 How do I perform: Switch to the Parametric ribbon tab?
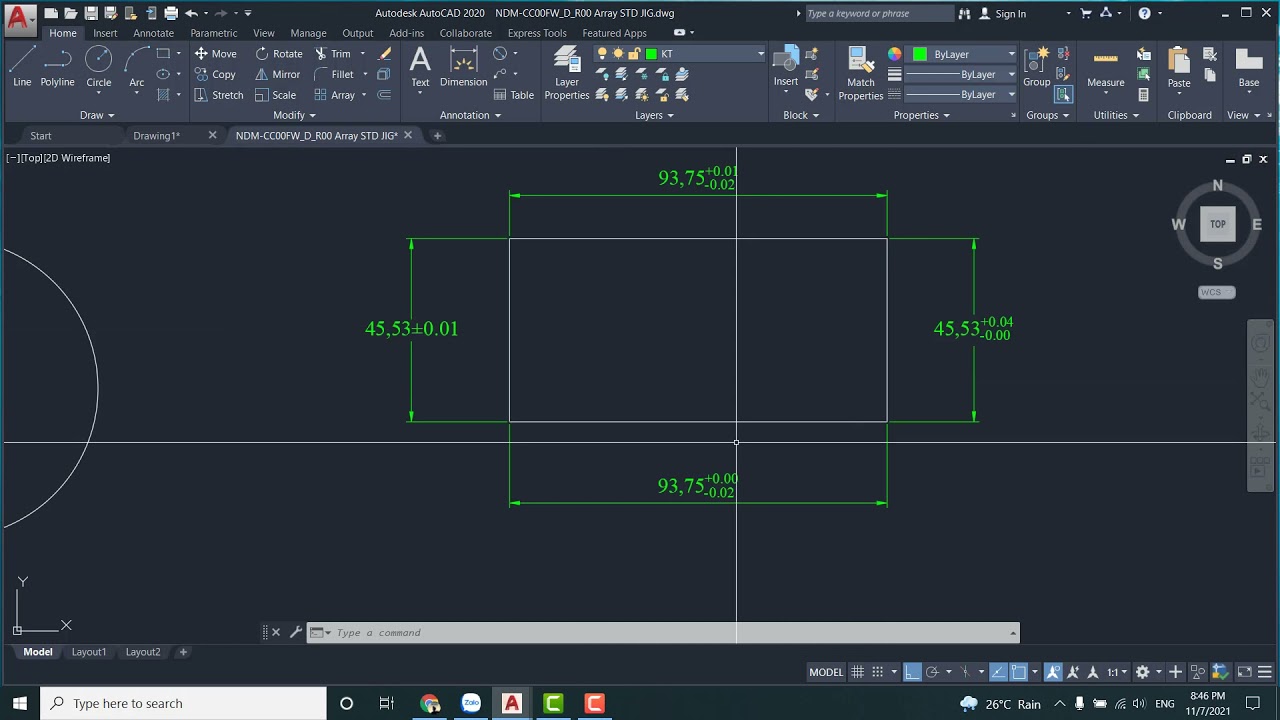pos(214,33)
